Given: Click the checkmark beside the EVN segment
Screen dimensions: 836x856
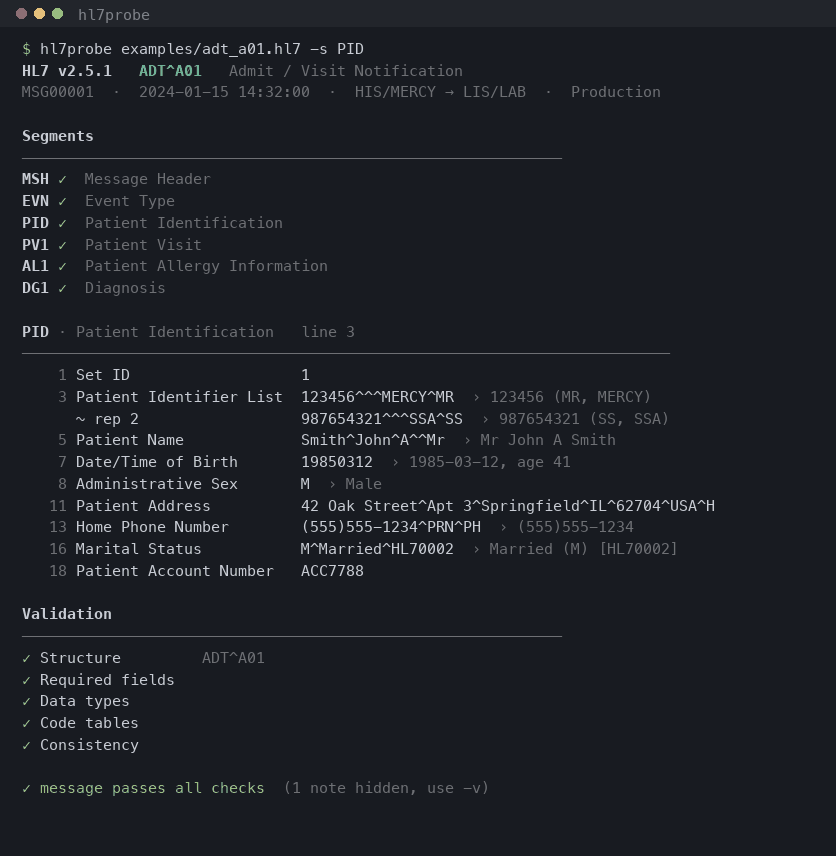Looking at the screenshot, I should (63, 201).
